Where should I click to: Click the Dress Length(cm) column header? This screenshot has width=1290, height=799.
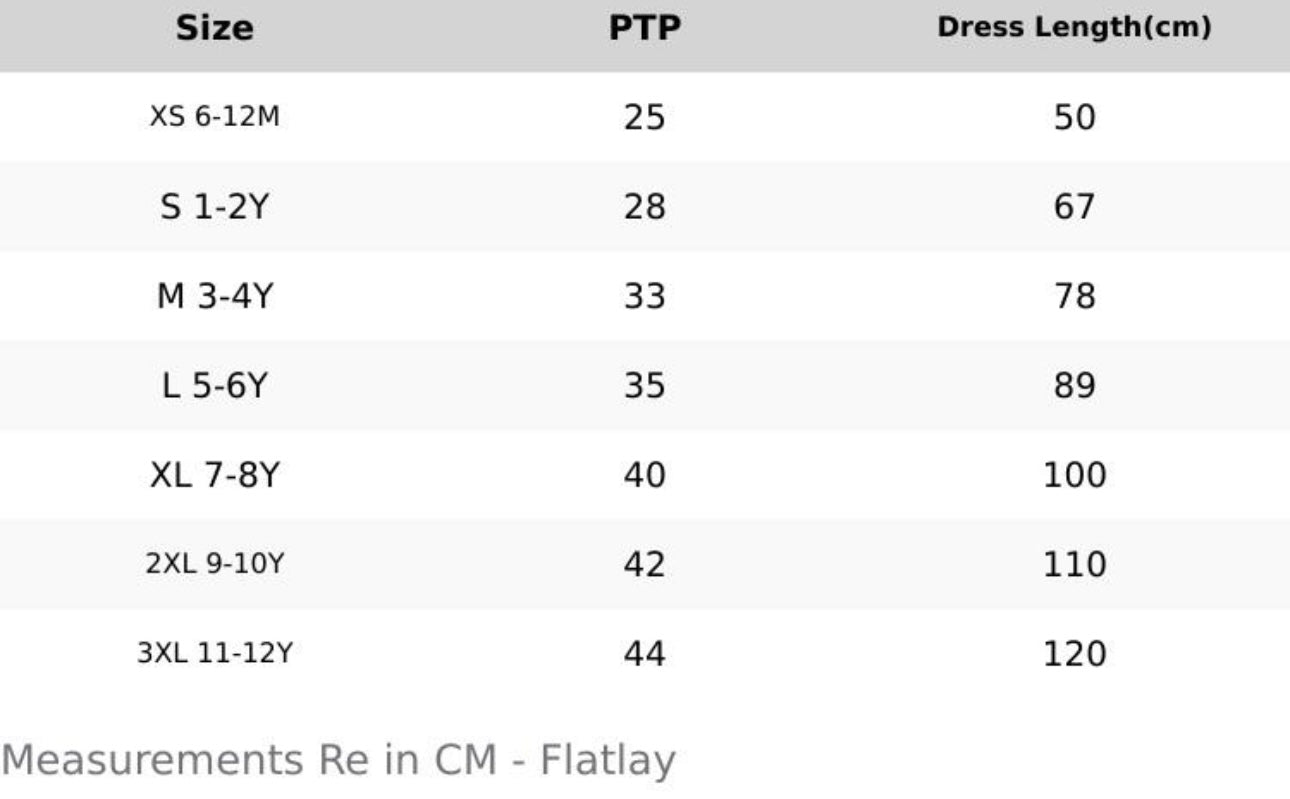[x=1074, y=28]
